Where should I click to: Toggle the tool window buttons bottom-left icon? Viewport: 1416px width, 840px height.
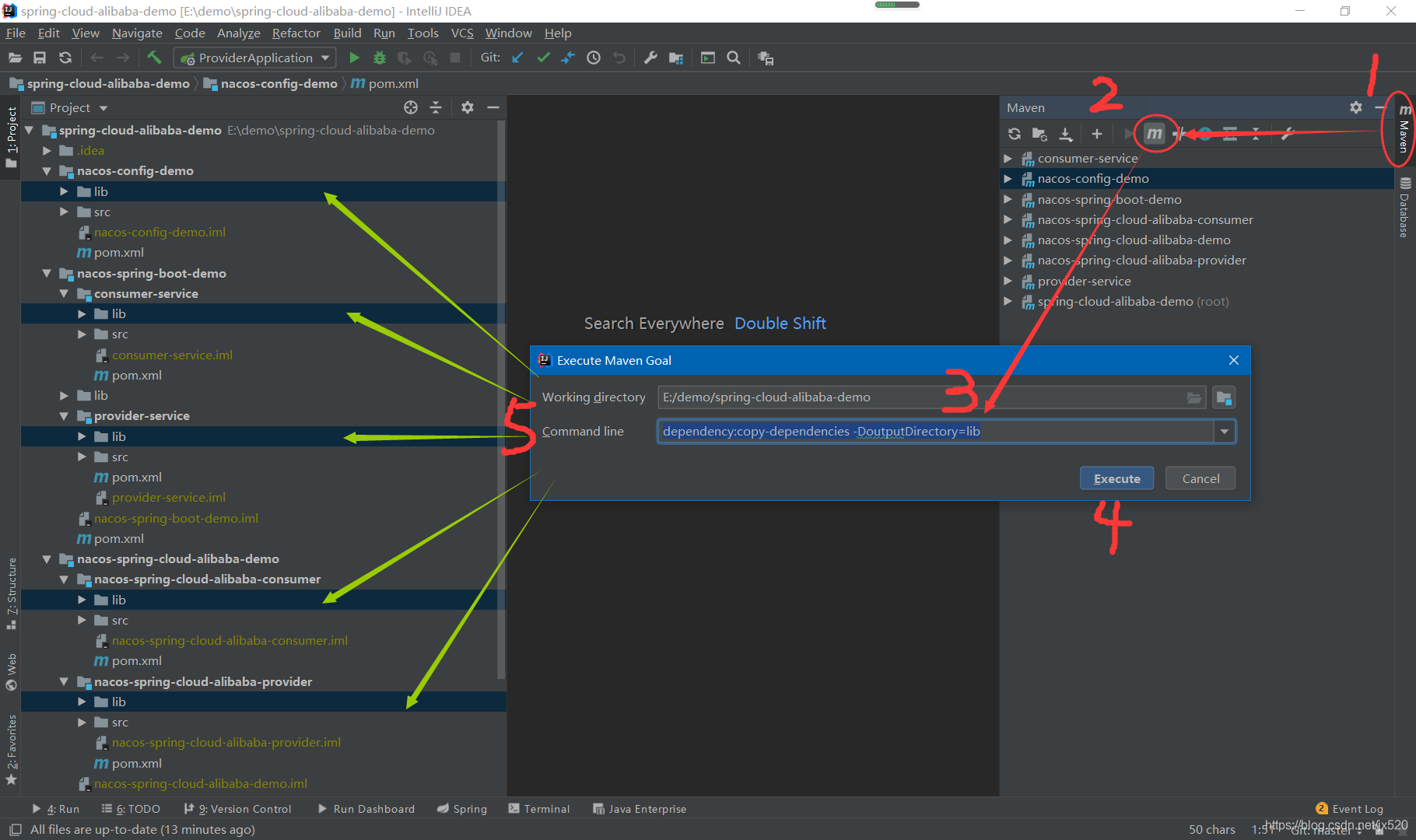[15, 830]
